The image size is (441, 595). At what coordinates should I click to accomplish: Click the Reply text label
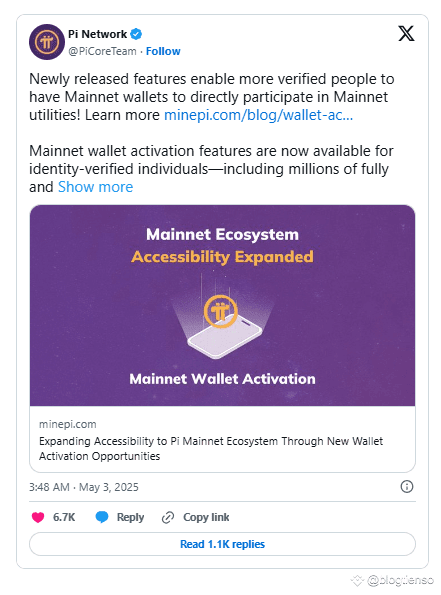(x=130, y=517)
